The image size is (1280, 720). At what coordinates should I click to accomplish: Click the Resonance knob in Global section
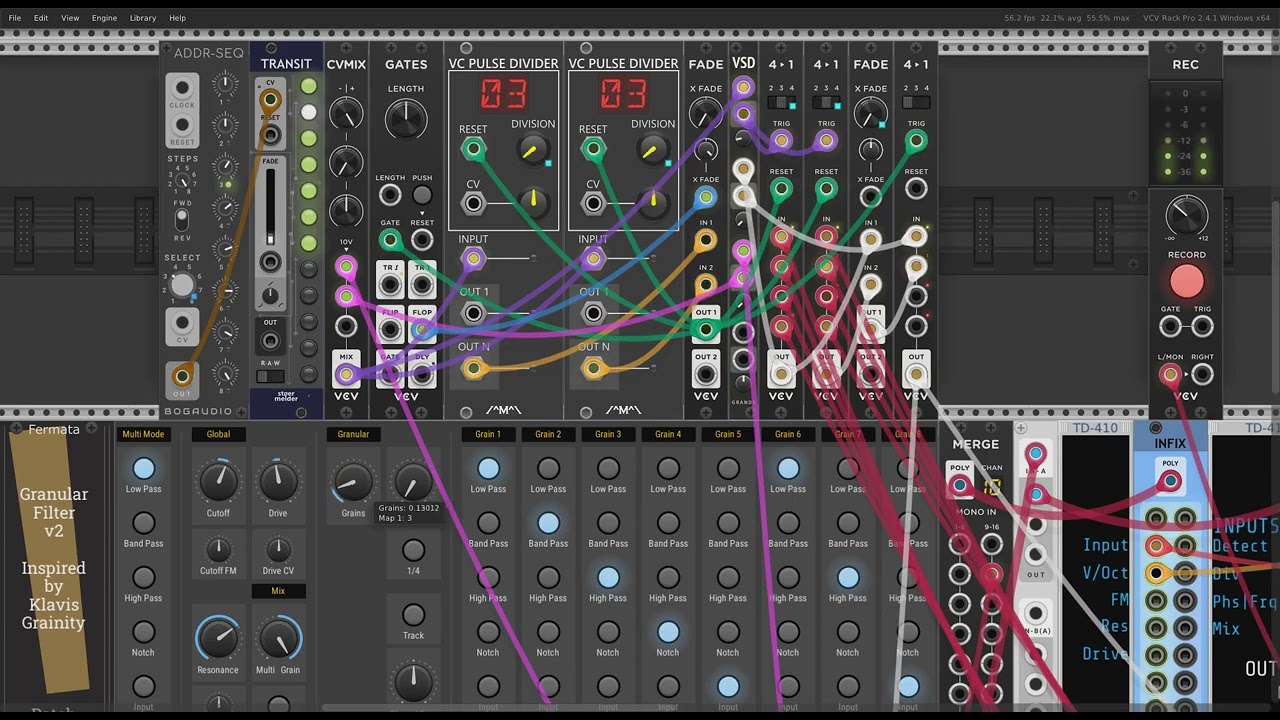tap(218, 638)
